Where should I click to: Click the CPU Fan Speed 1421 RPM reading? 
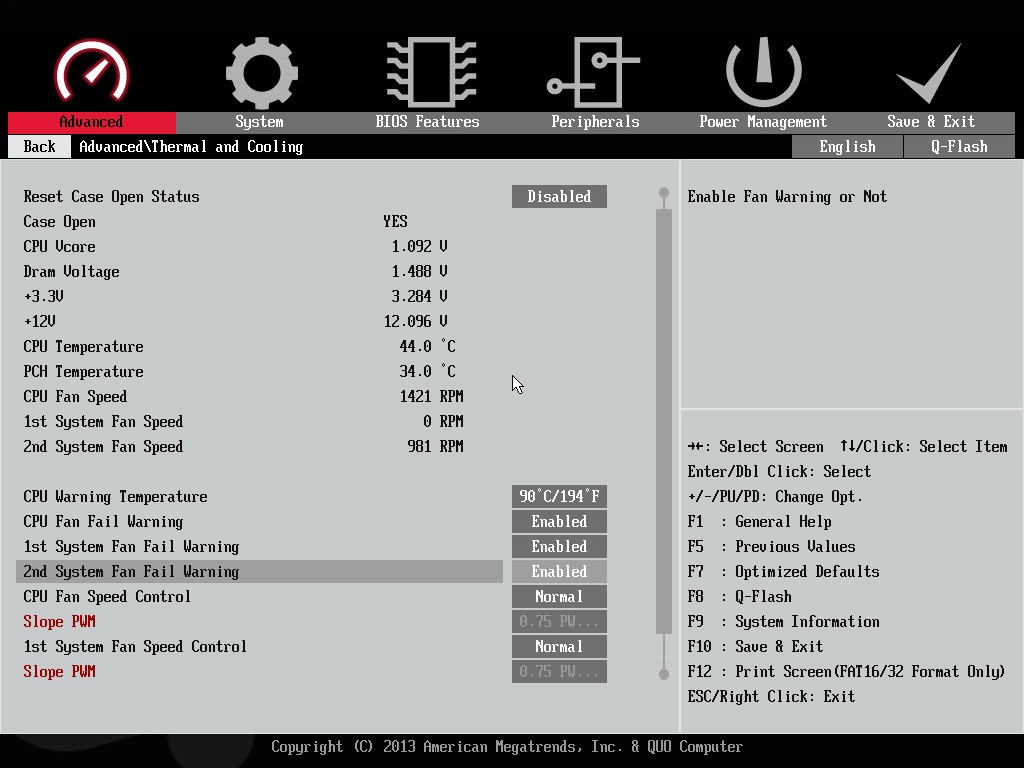click(432, 396)
